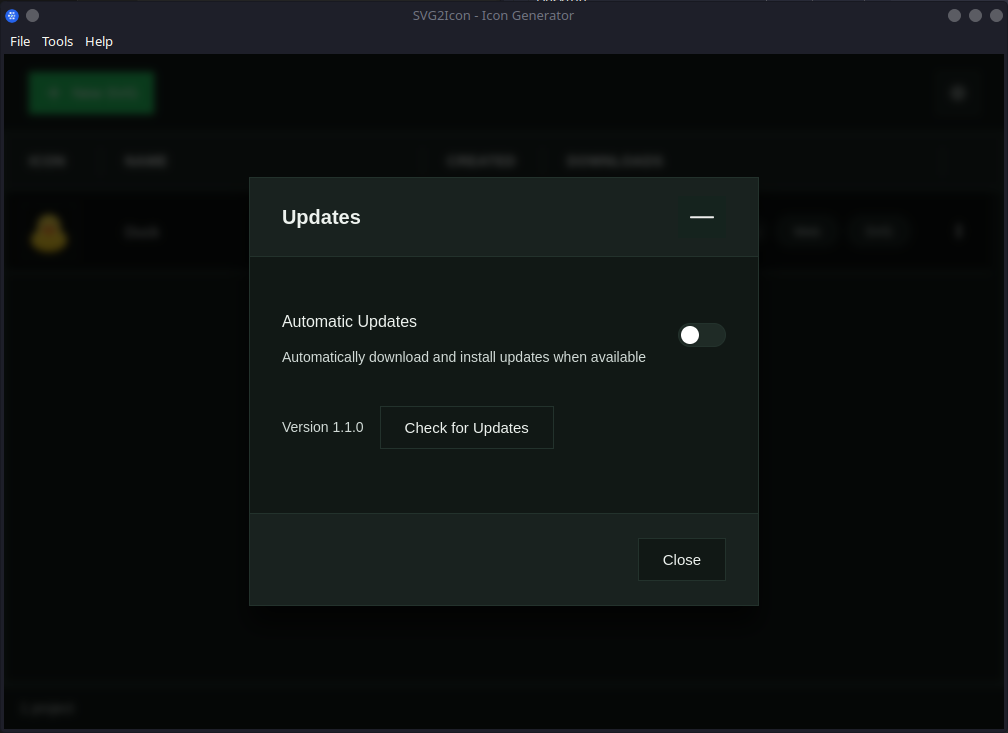The image size is (1008, 733).
Task: Click the trash icon at the Duck row end
Action: click(957, 231)
